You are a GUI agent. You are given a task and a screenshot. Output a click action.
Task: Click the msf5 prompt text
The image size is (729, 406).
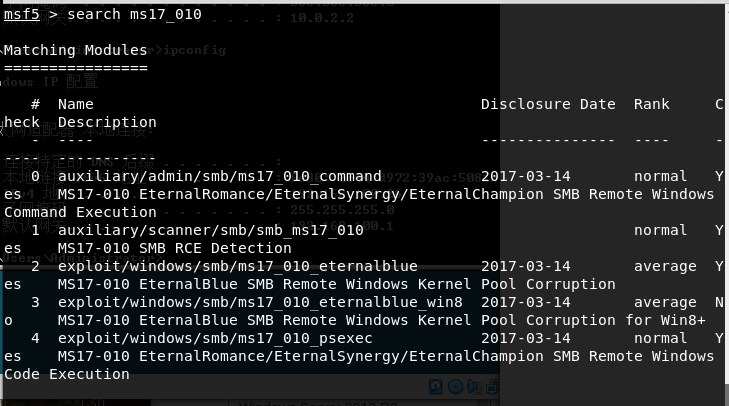click(x=21, y=14)
